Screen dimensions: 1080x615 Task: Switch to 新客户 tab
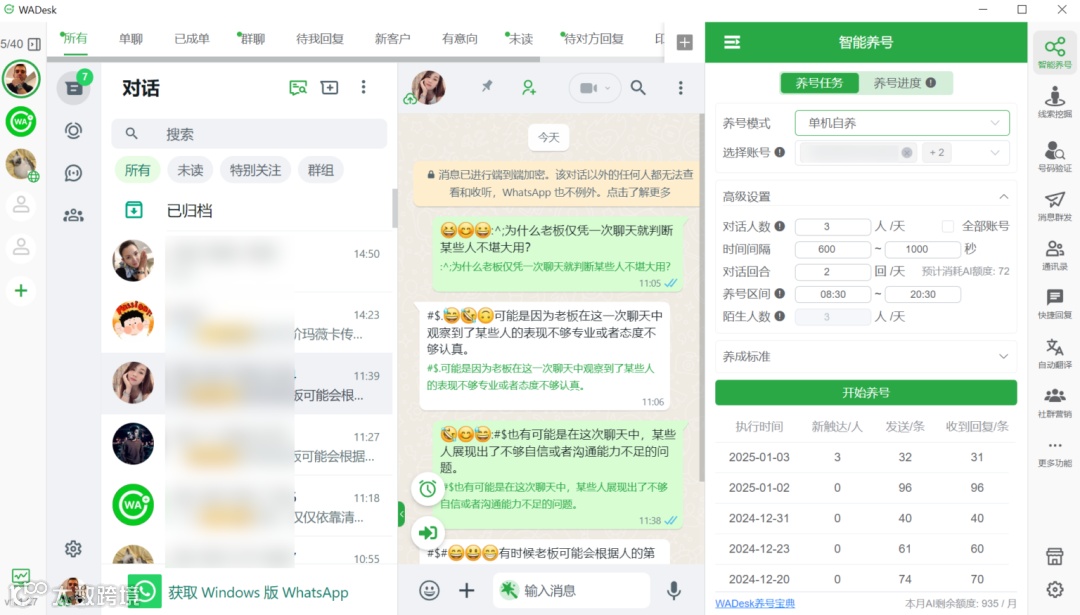point(392,39)
